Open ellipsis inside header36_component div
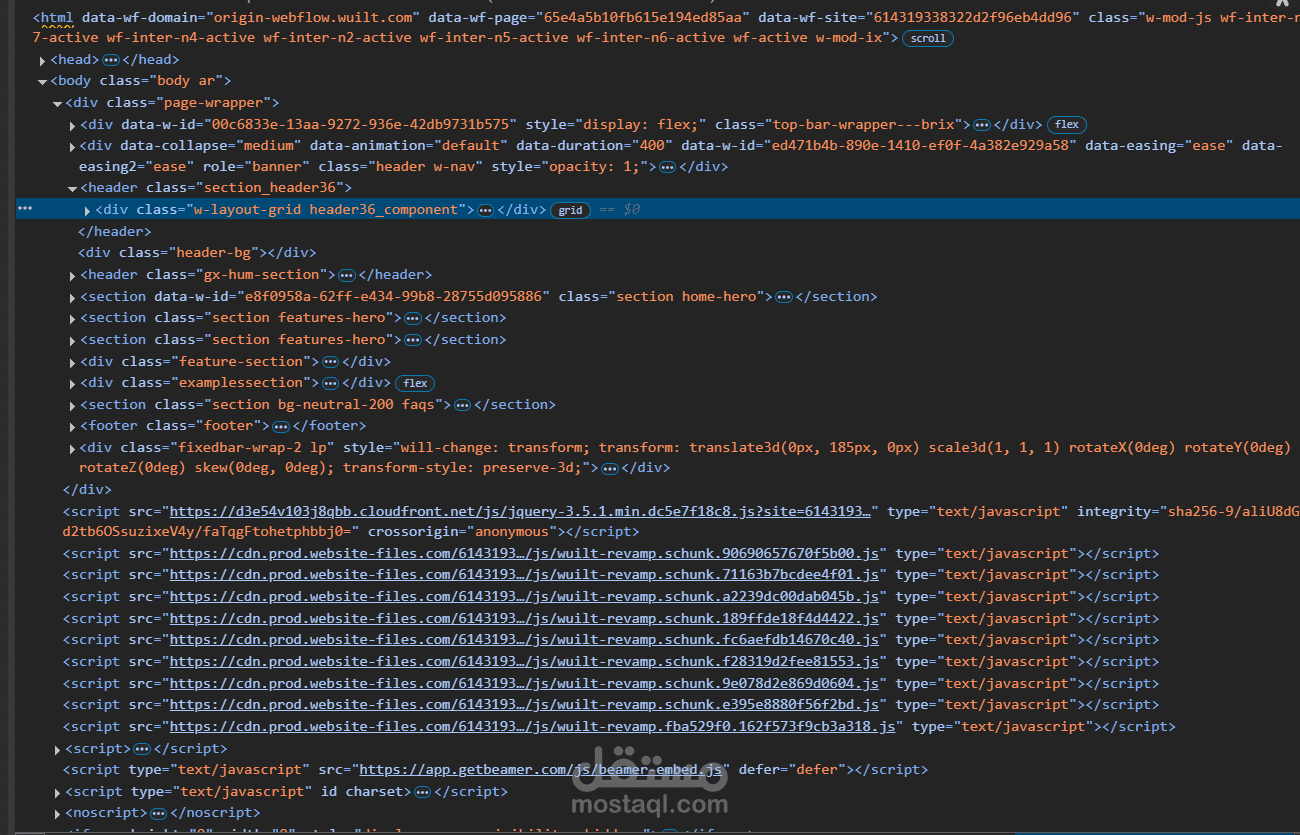 485,210
